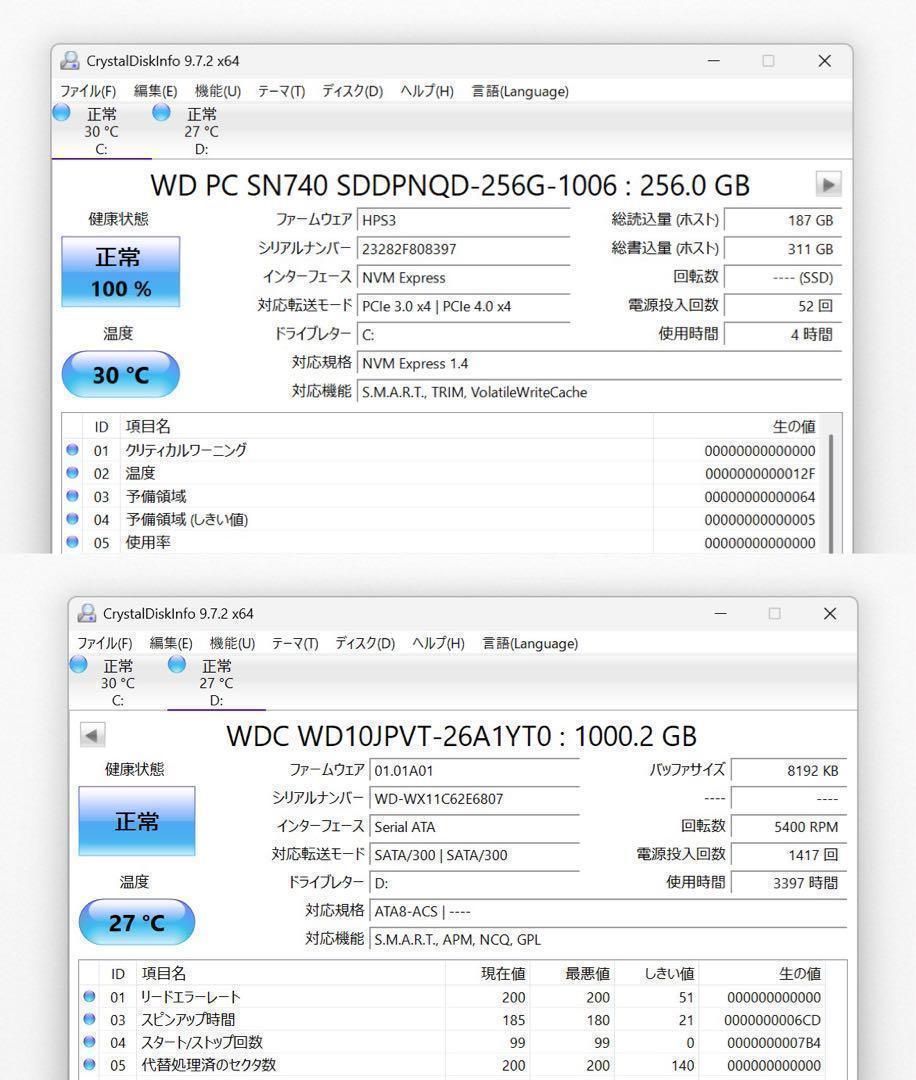Open the 機能(U) menu
Image resolution: width=916 pixels, height=1080 pixels.
pyautogui.click(x=216, y=91)
